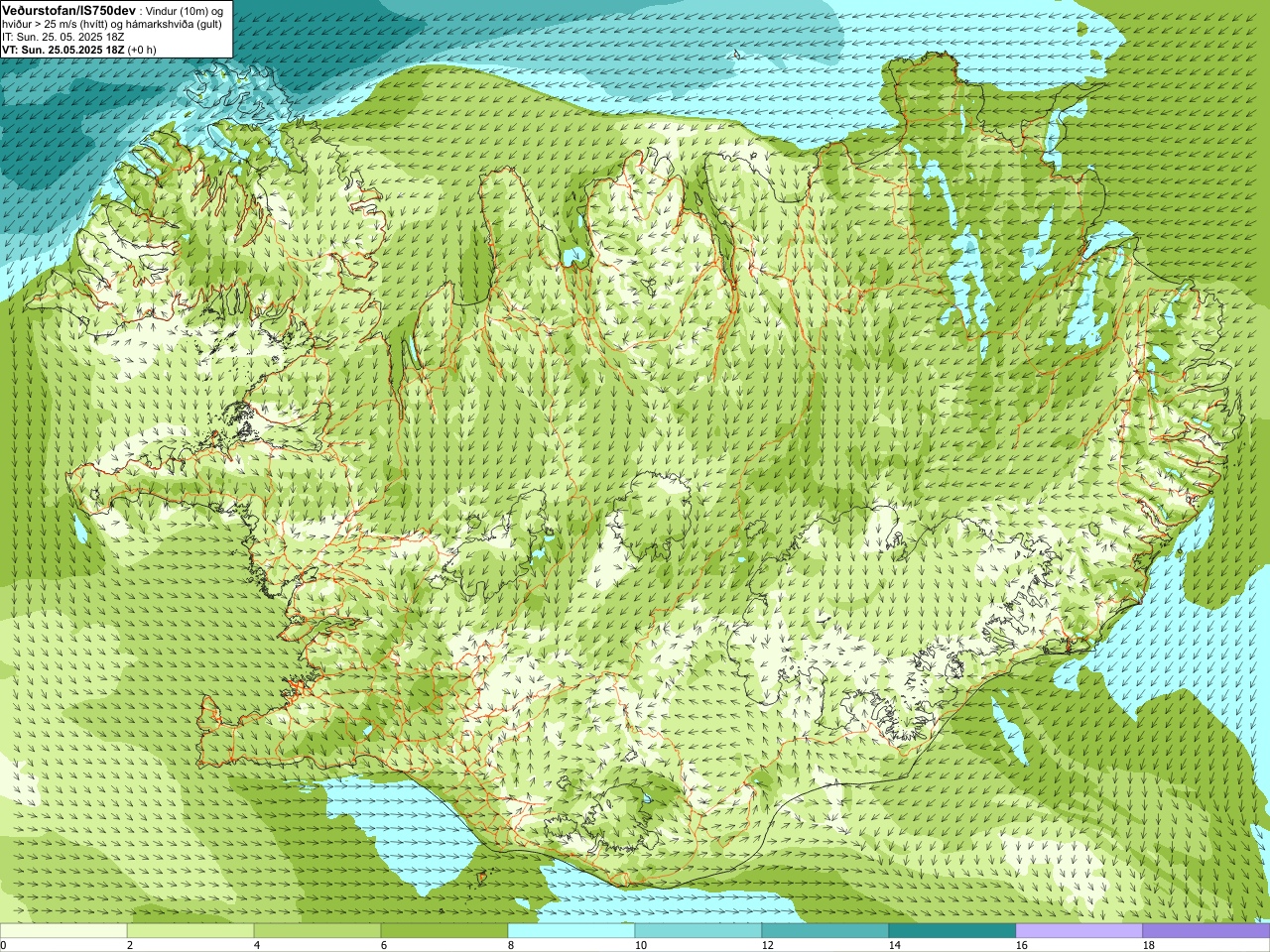1270x952 pixels.
Task: Click the '18' label on the color scale
Action: pos(1148,945)
